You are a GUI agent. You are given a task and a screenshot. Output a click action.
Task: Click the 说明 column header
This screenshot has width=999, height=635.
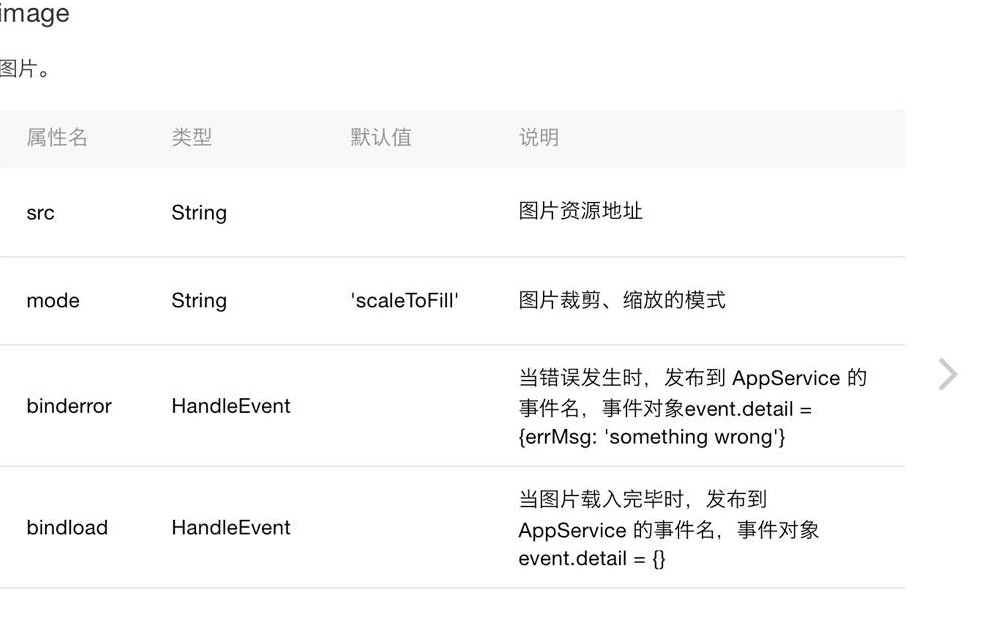538,137
